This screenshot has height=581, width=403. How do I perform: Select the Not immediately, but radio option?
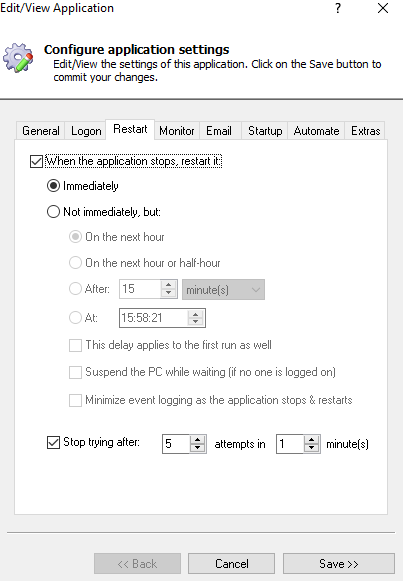pos(53,212)
